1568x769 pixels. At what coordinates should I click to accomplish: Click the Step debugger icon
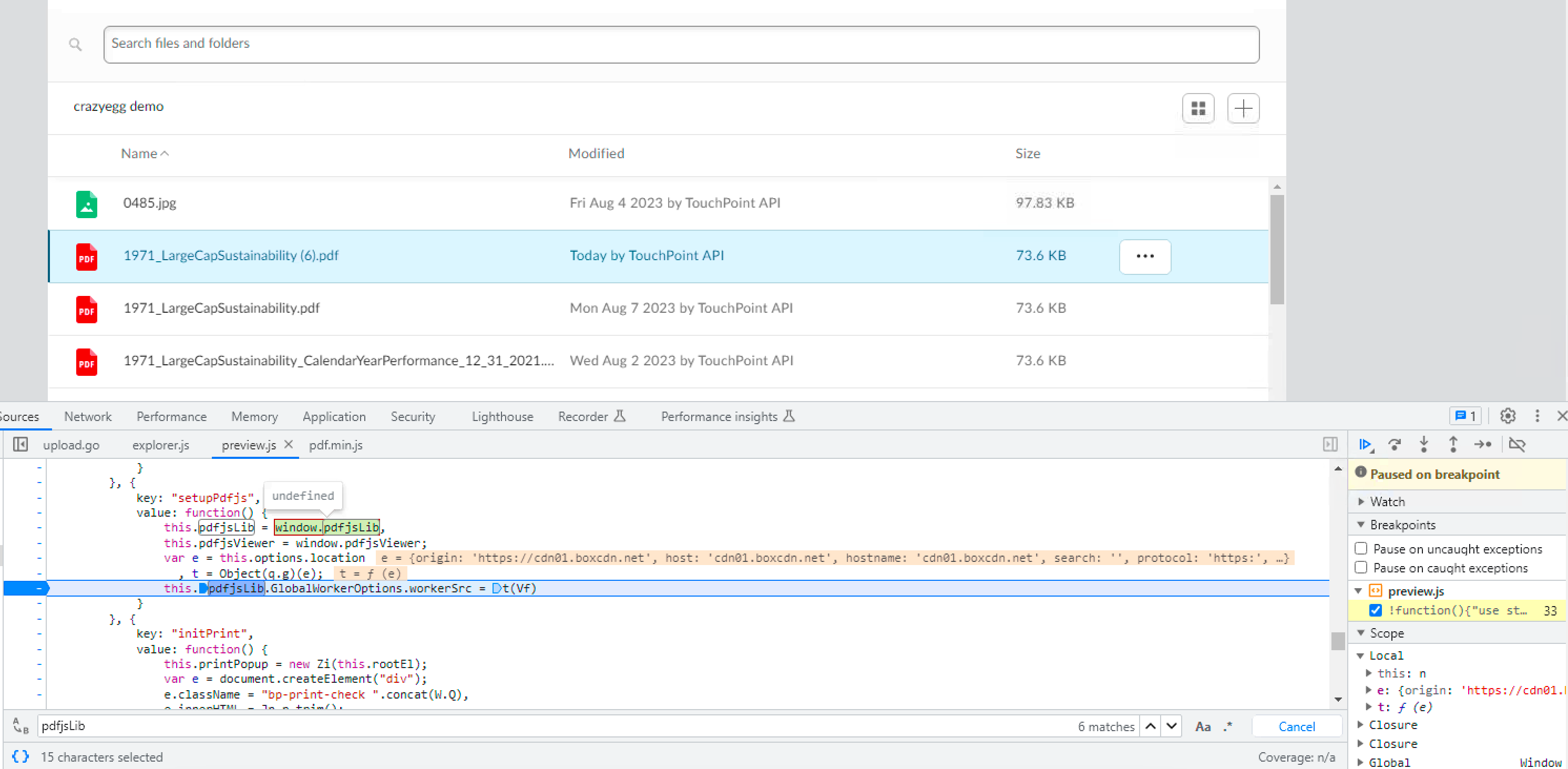(1483, 445)
